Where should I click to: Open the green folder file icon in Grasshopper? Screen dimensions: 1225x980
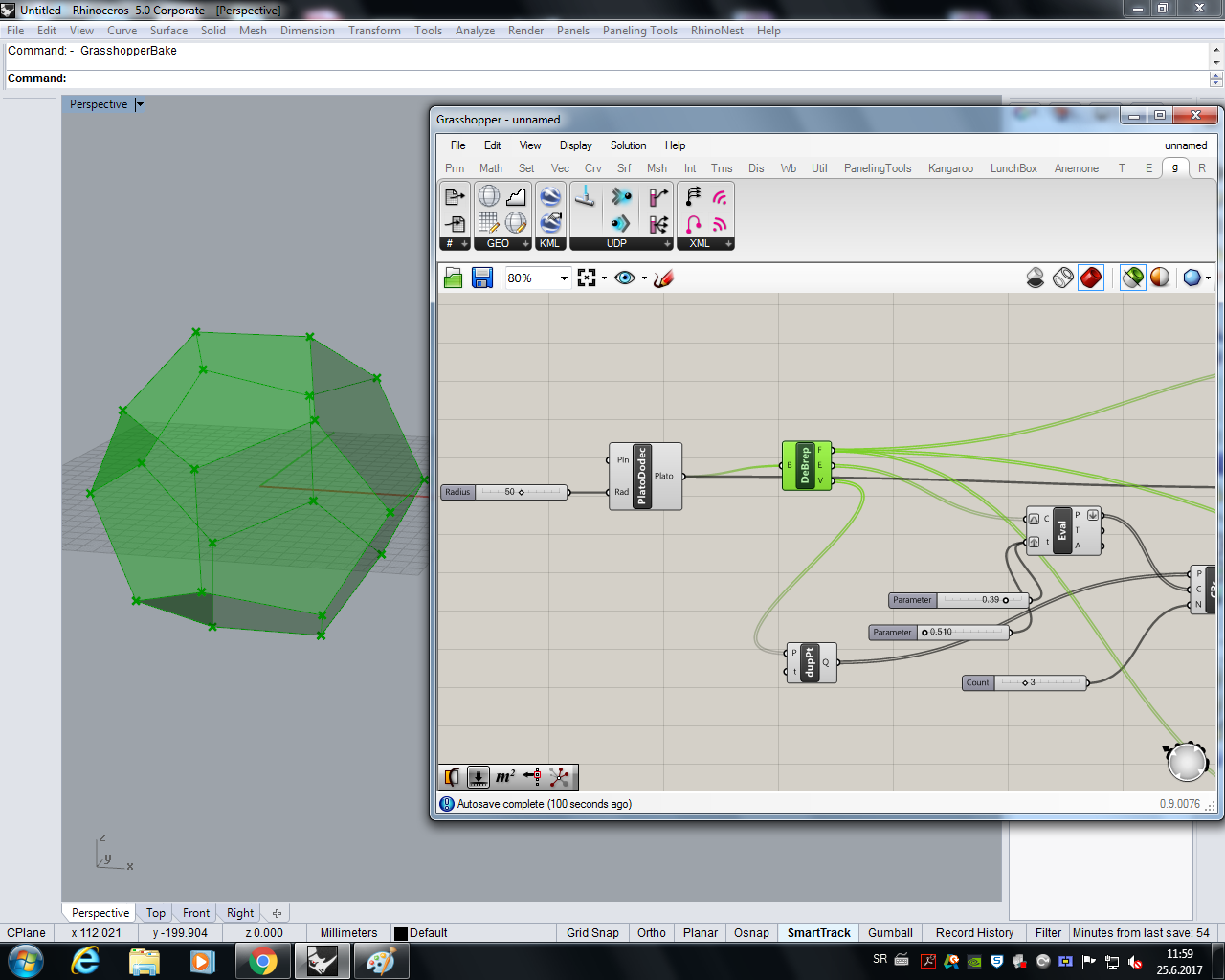point(454,278)
